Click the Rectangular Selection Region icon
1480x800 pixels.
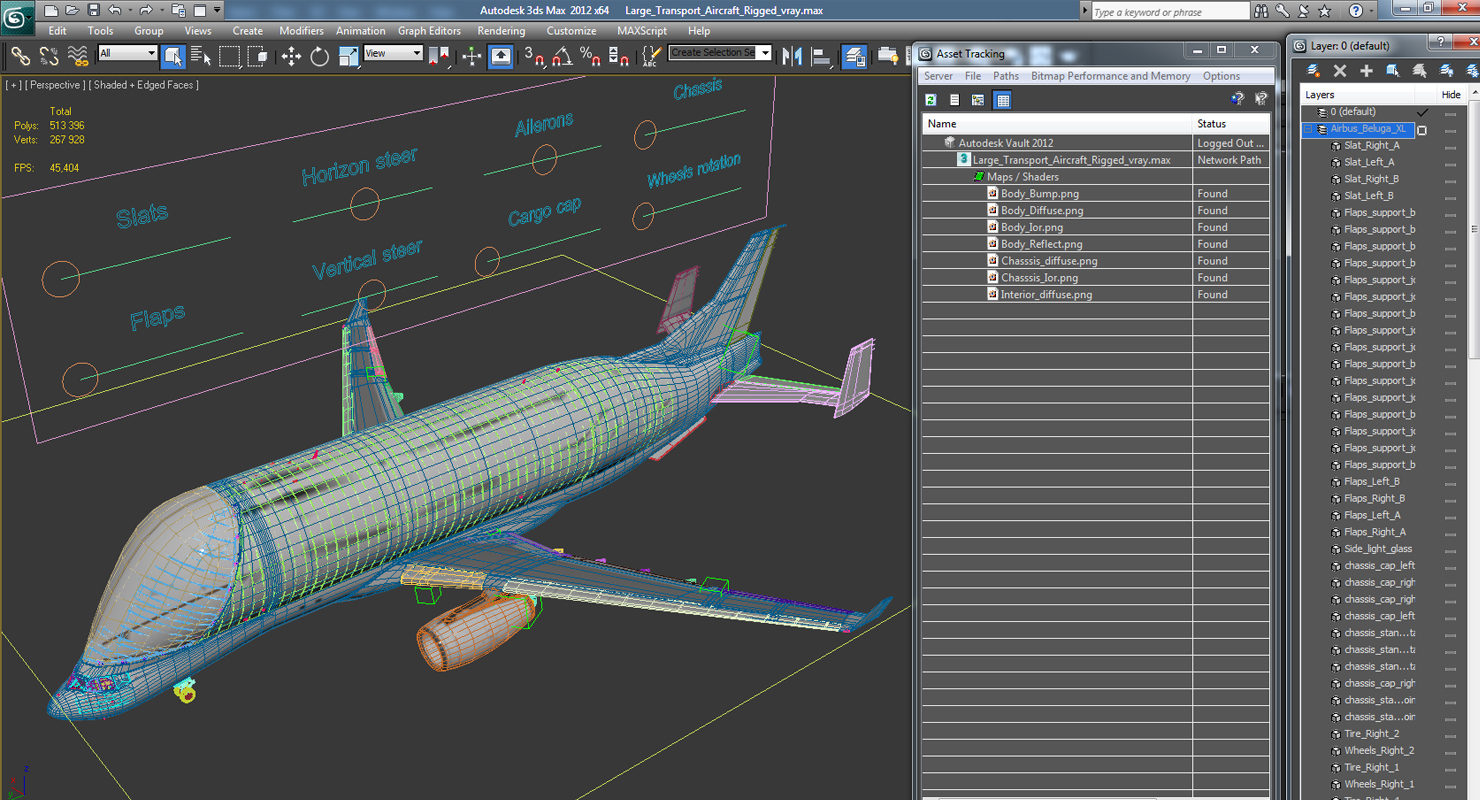tap(230, 56)
